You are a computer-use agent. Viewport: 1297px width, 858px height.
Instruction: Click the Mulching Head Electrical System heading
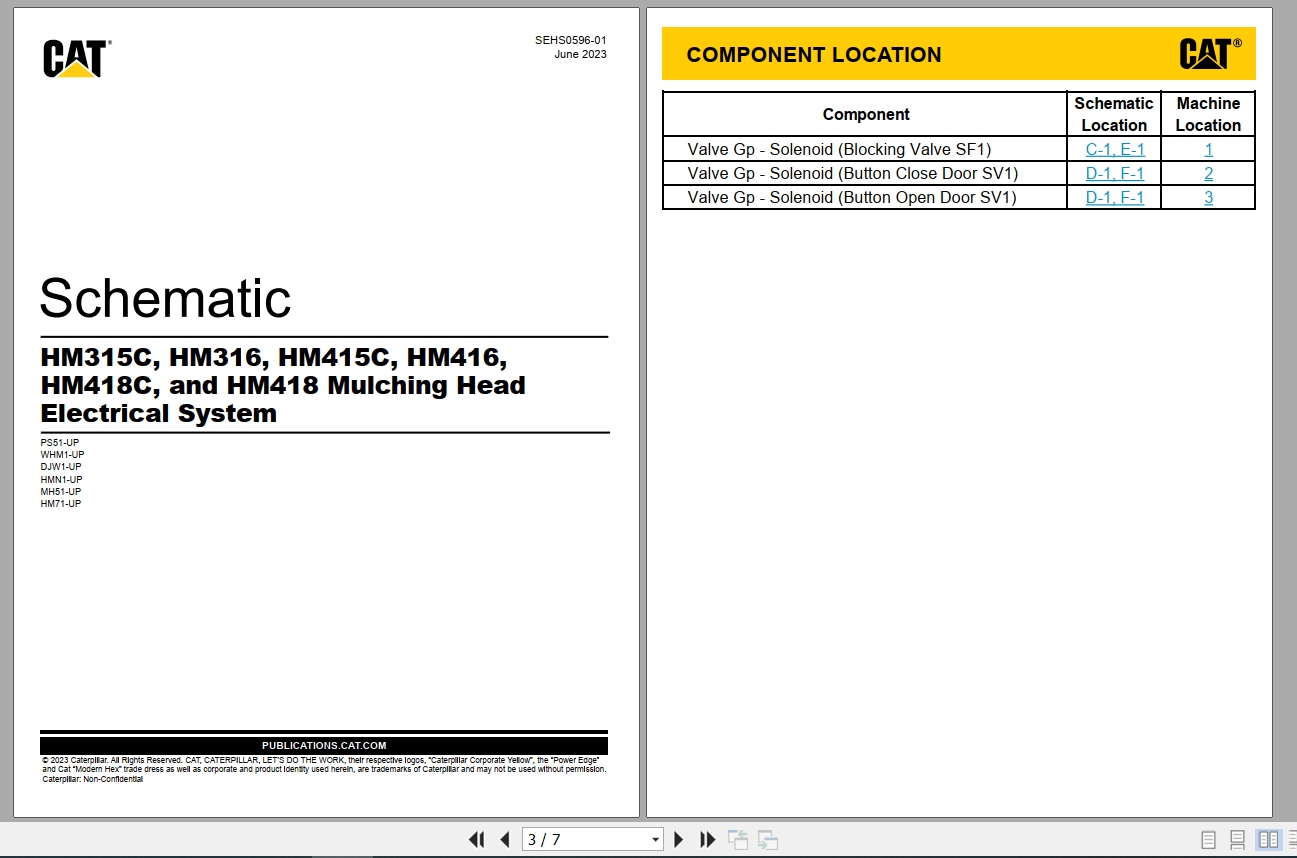[283, 385]
